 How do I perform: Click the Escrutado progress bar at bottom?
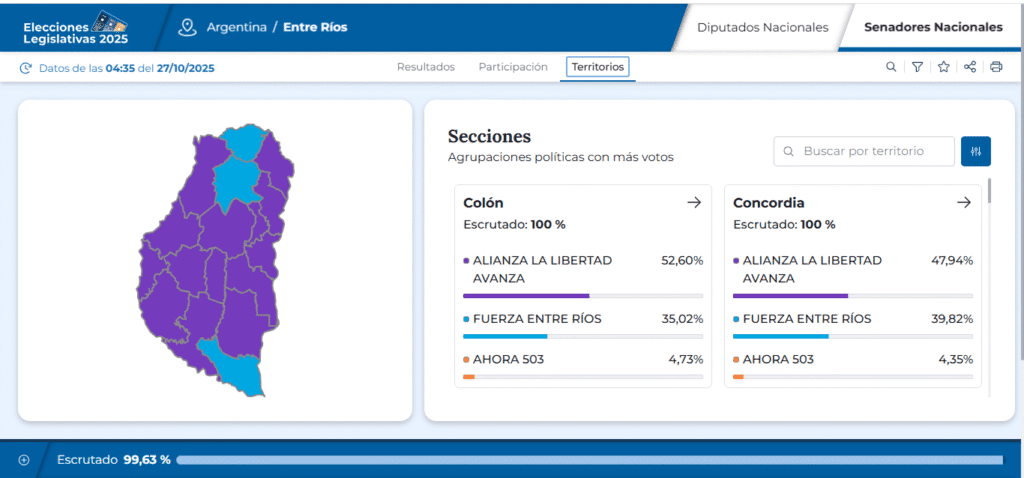(x=588, y=460)
